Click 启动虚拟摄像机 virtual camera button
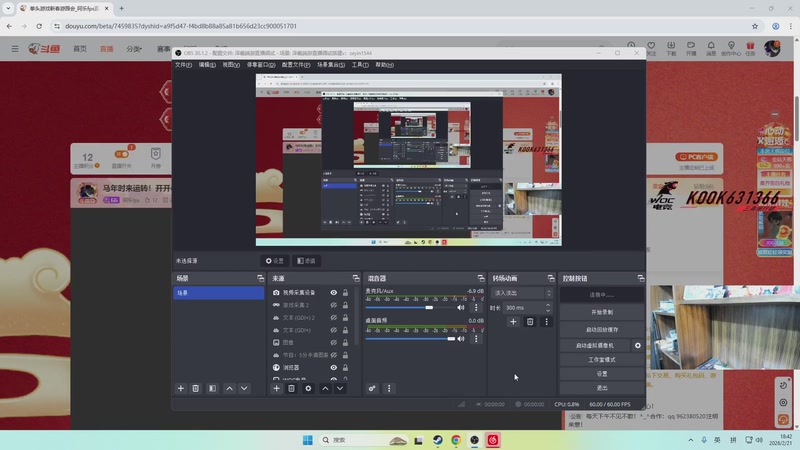The height and width of the screenshot is (450, 800). coord(595,345)
